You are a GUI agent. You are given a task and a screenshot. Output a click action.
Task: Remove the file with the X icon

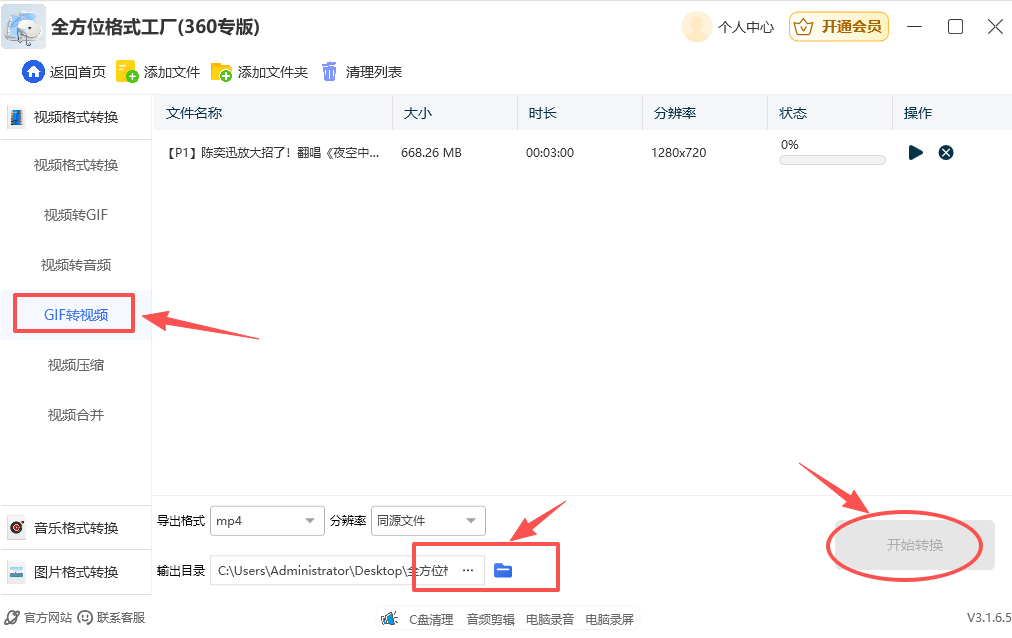[x=946, y=153]
